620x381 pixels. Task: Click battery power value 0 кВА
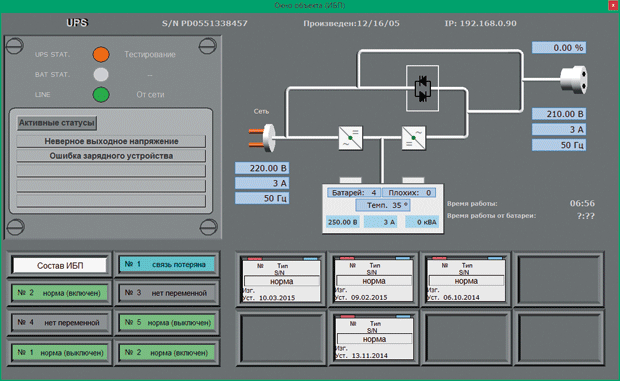pyautogui.click(x=422, y=222)
